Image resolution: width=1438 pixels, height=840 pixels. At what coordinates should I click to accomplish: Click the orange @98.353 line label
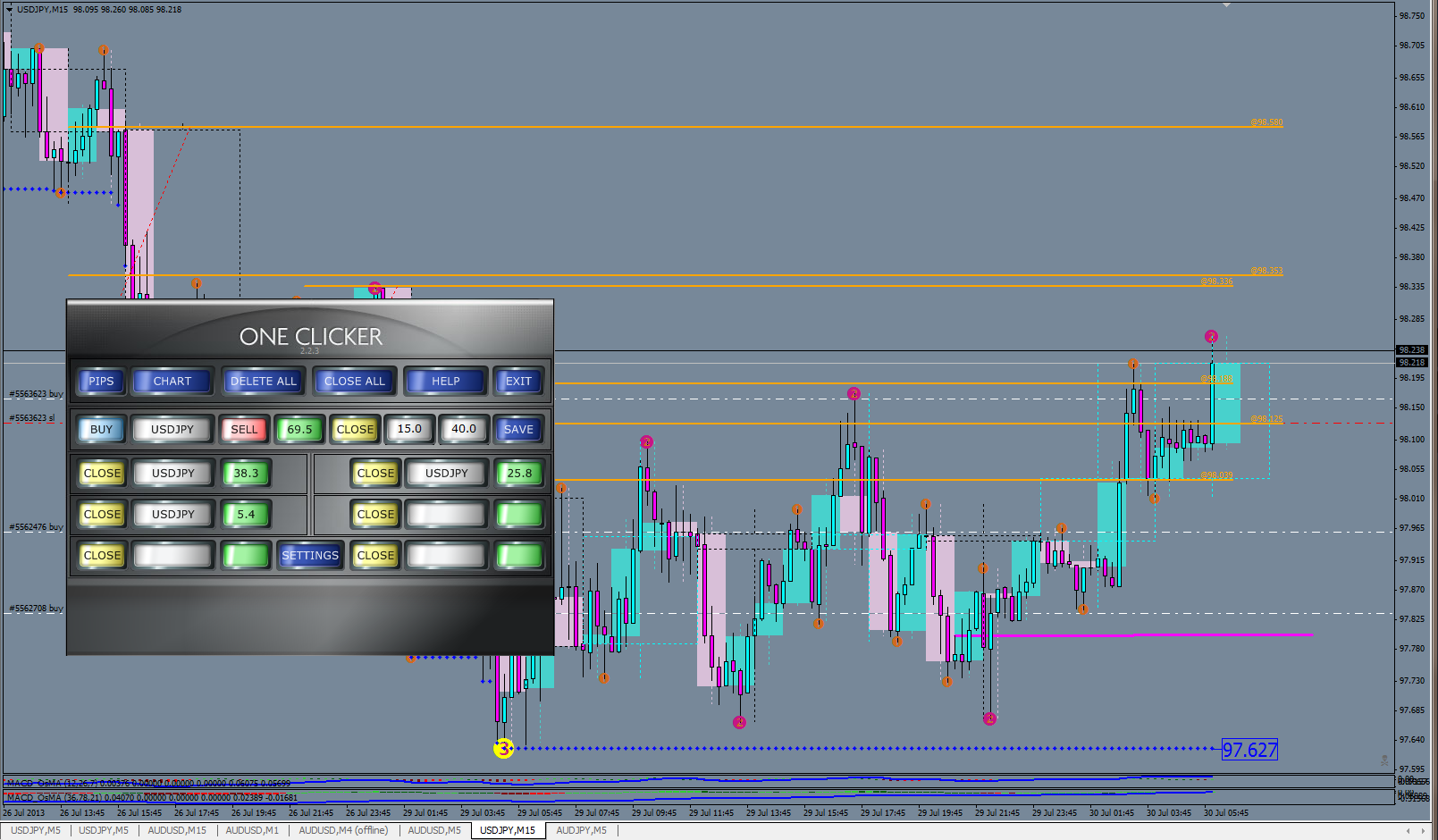click(x=1266, y=271)
